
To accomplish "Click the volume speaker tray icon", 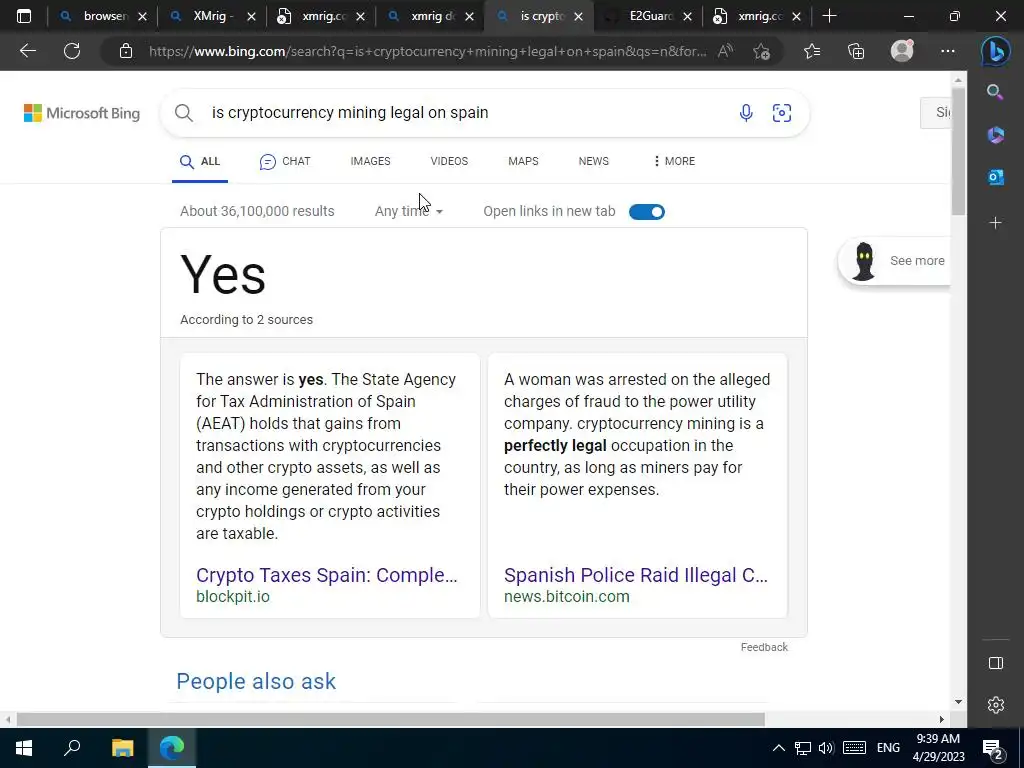I will click(x=826, y=748).
